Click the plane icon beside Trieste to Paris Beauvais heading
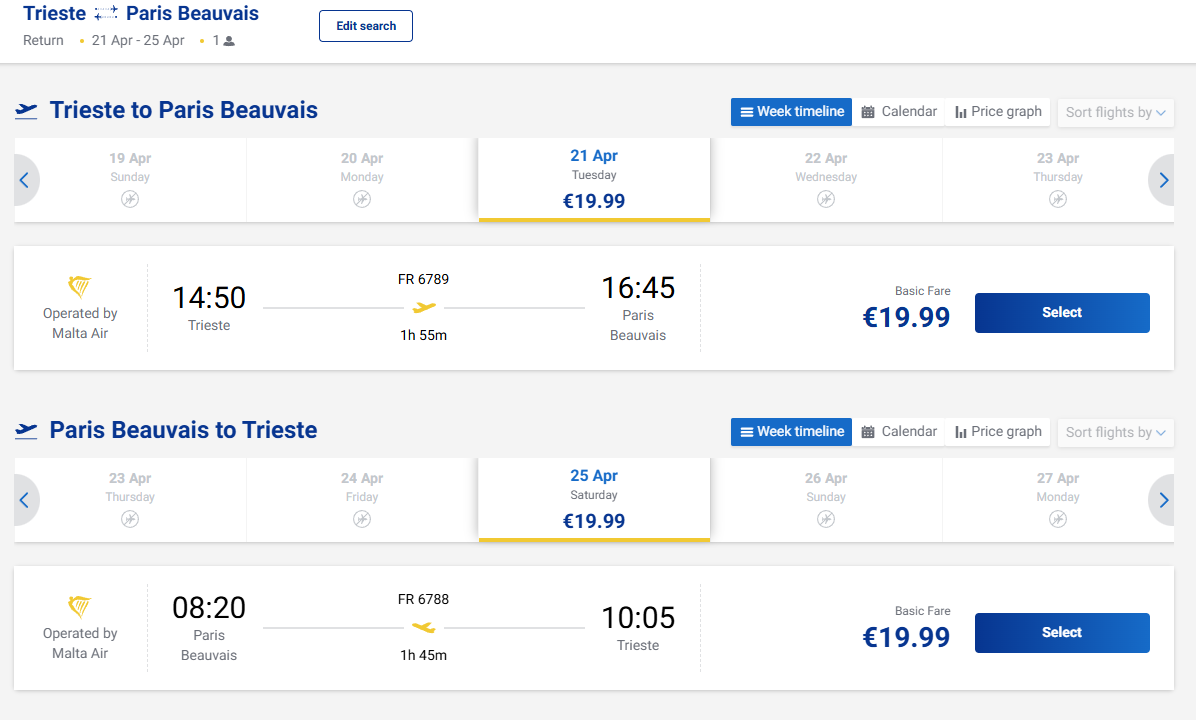 27,111
